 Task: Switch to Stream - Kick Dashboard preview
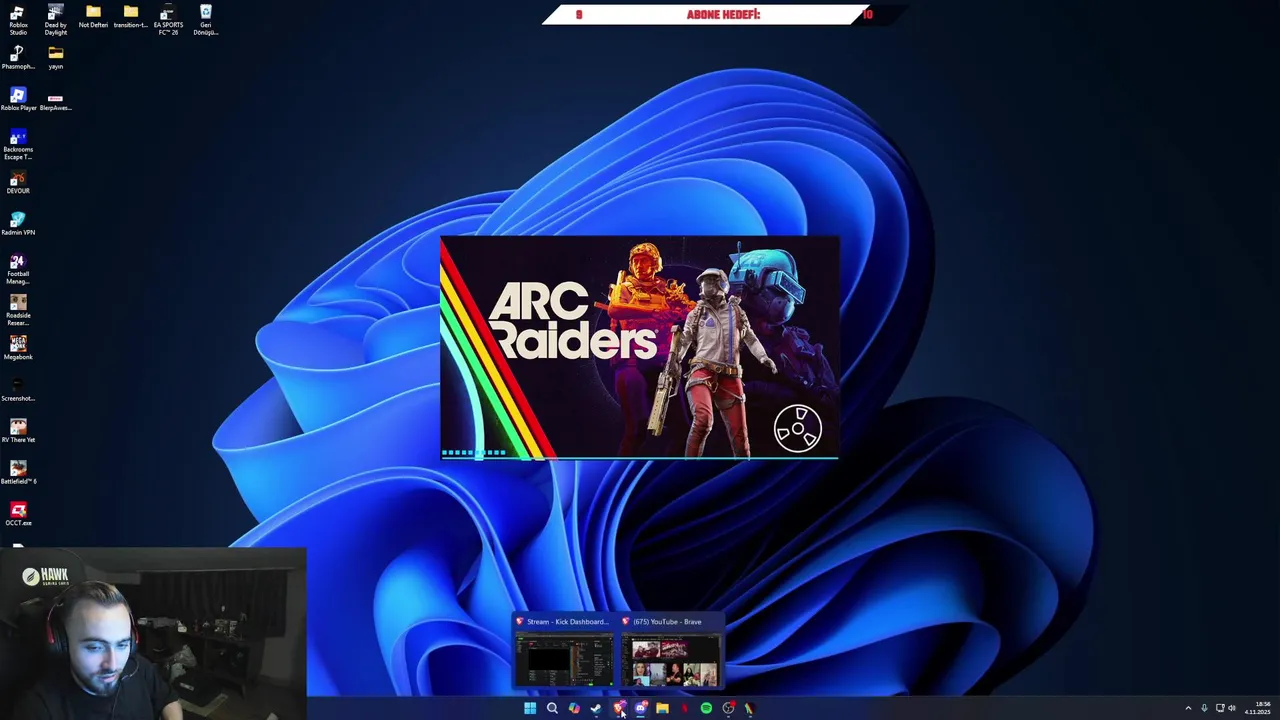[x=564, y=662]
